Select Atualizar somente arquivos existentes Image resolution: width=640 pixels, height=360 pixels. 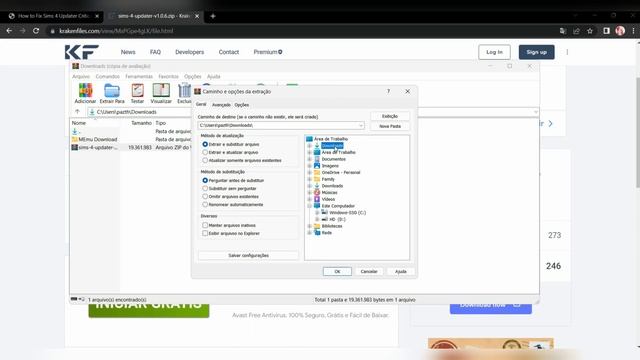(x=205, y=160)
